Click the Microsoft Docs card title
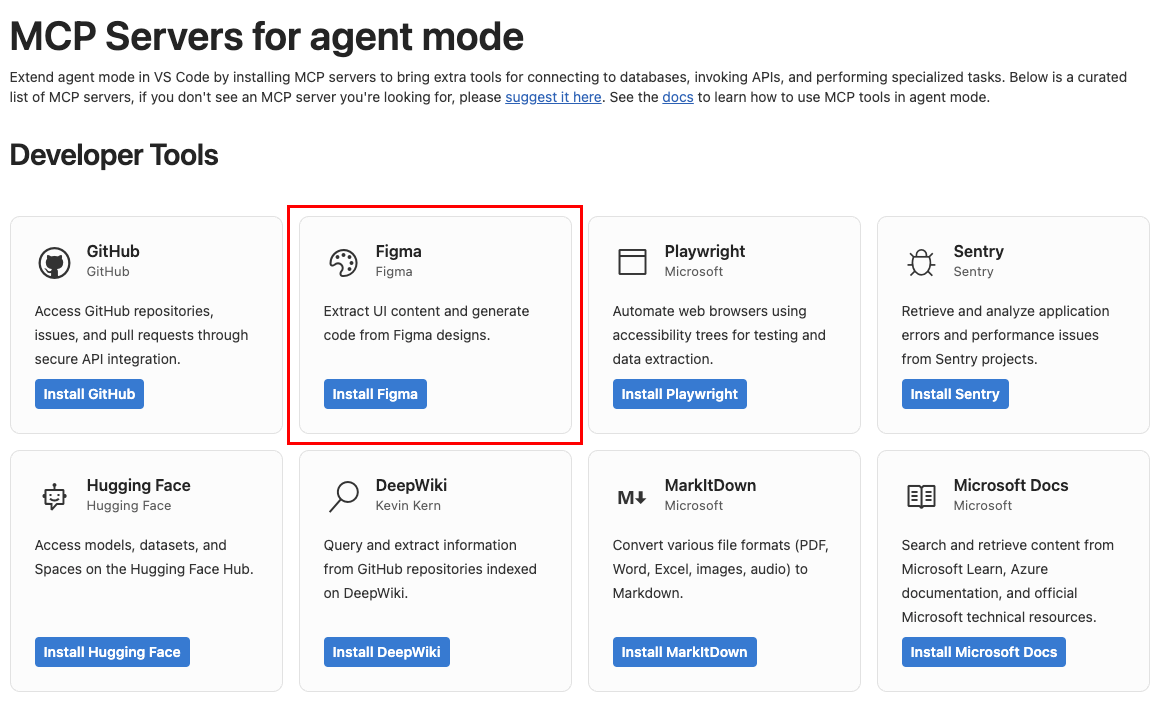The image size is (1163, 703). [1011, 485]
